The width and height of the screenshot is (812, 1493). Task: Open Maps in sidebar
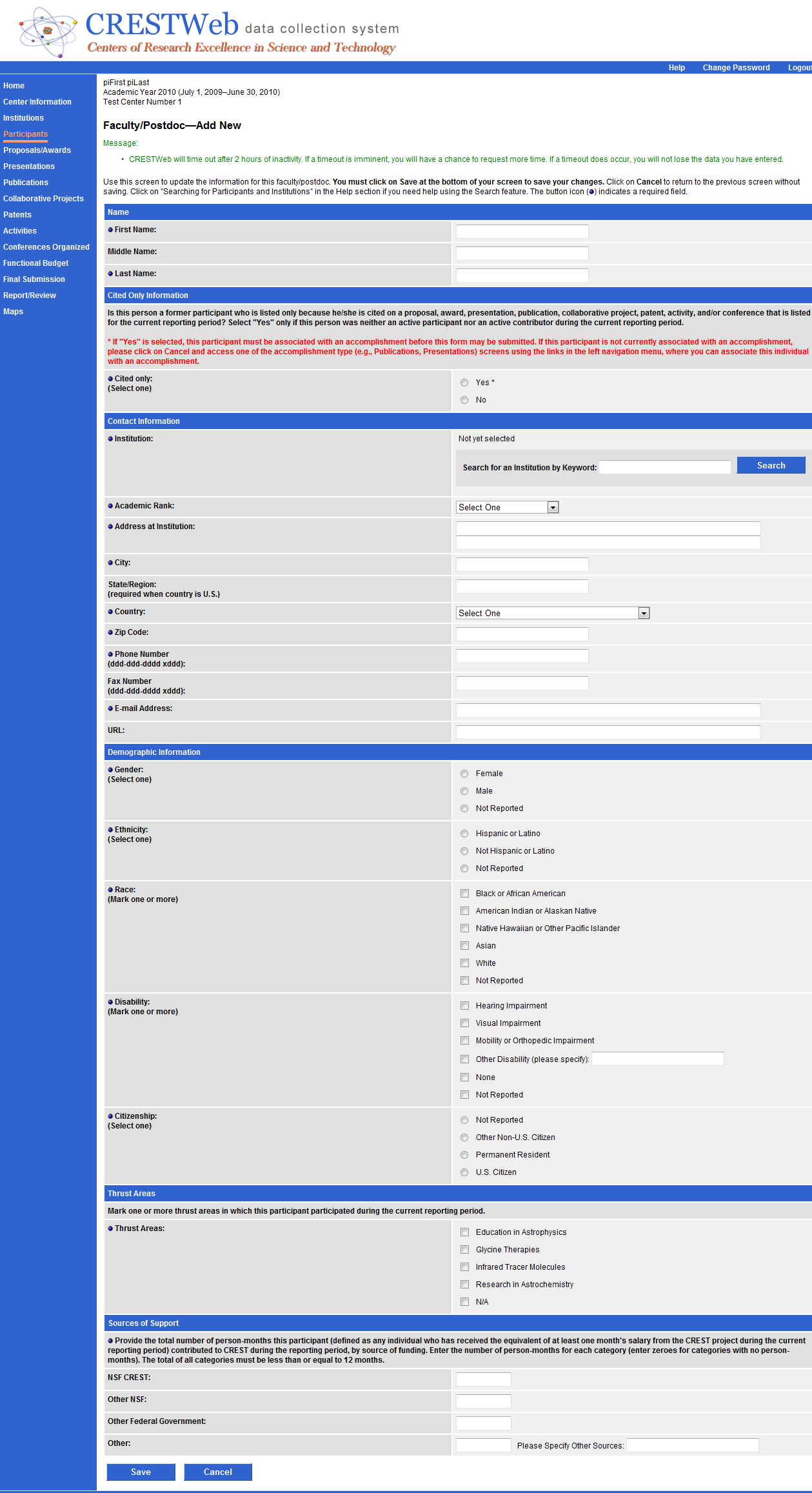13,312
